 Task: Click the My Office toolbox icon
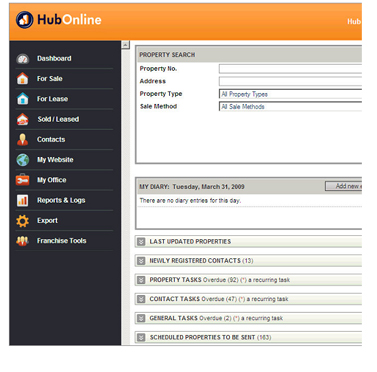pyautogui.click(x=23, y=180)
